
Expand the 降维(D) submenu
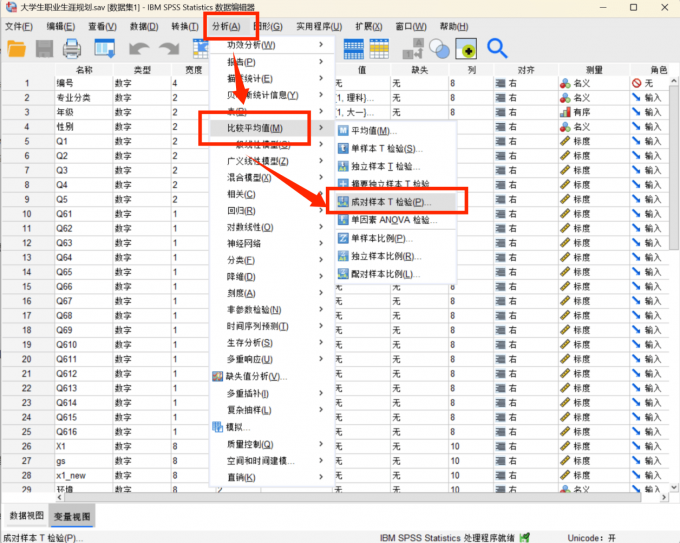point(272,277)
